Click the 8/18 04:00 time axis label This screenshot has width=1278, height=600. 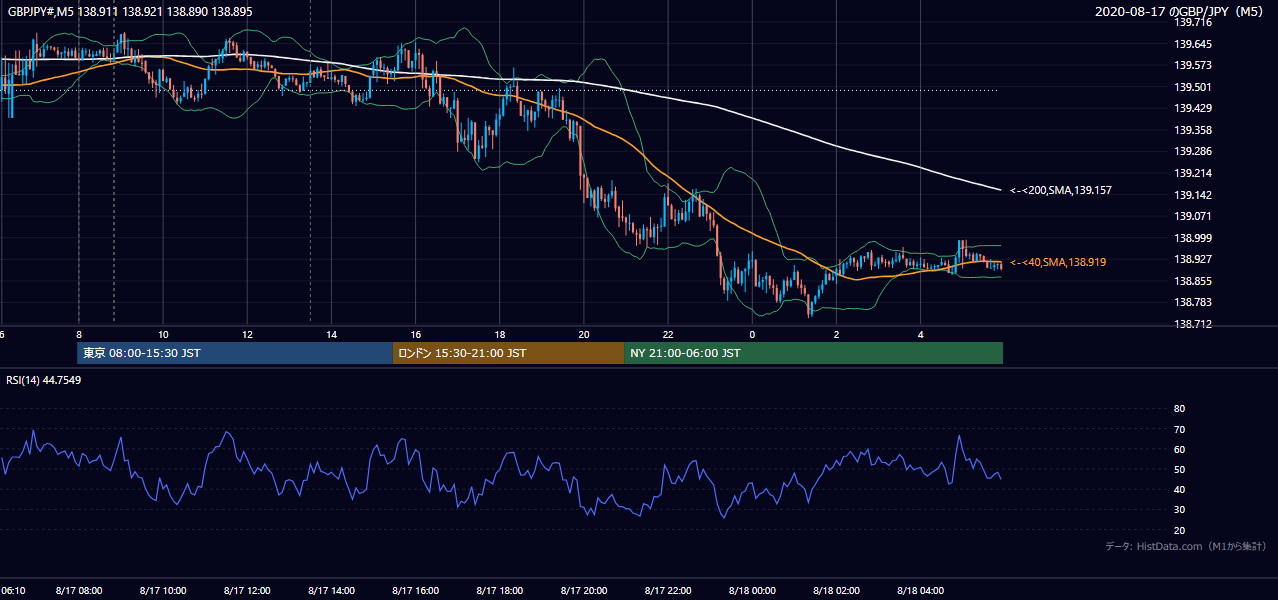(921, 591)
